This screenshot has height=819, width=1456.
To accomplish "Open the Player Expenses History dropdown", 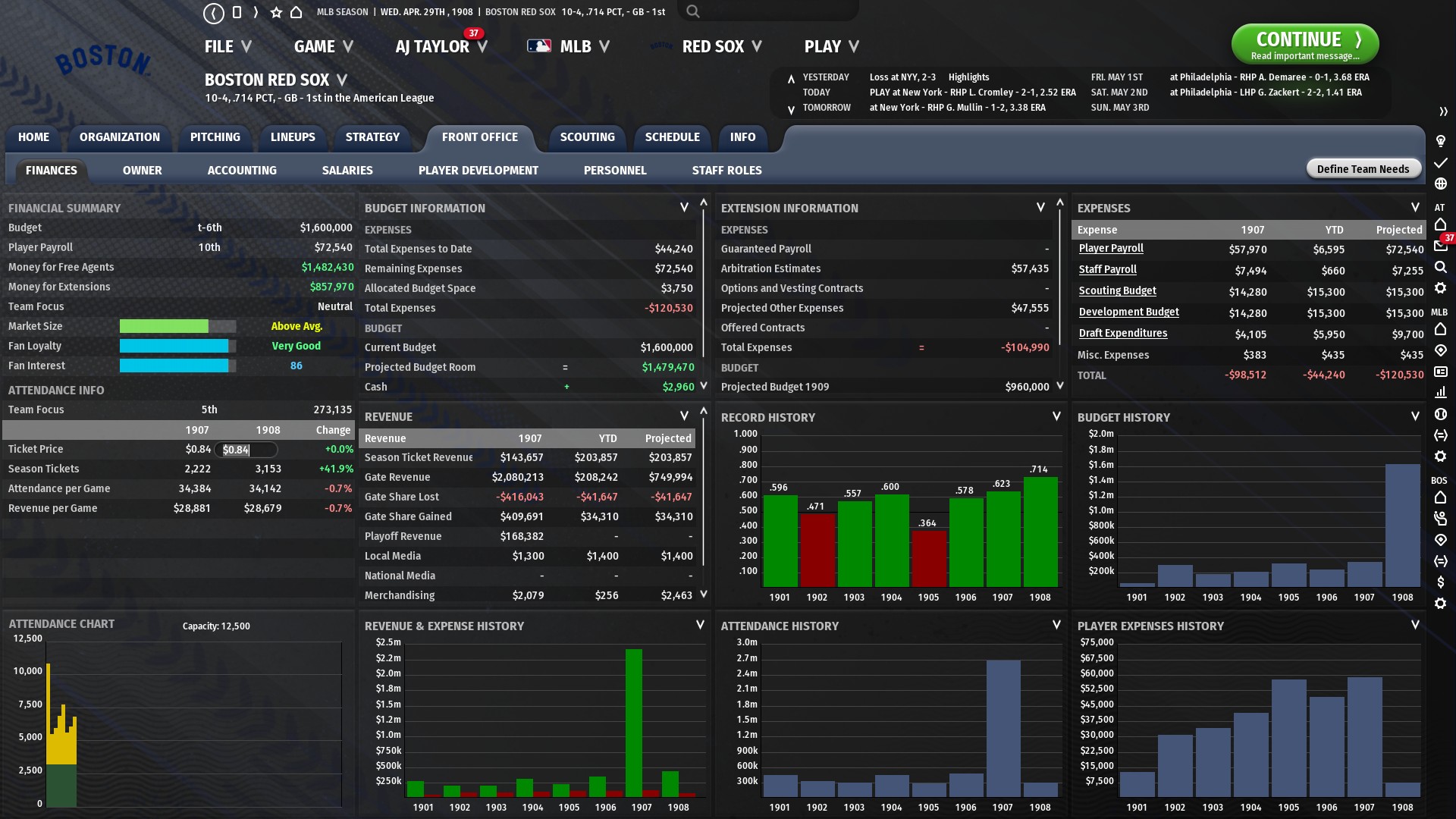I will [1414, 625].
